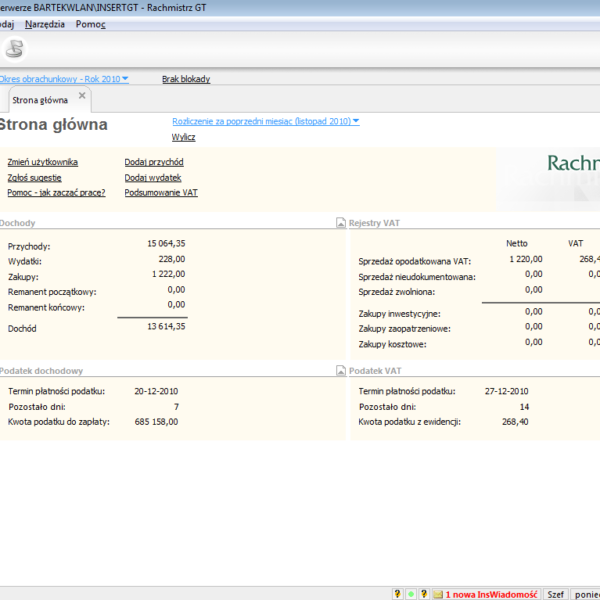The image size is (600, 600).
Task: Click the Dodaj przychód link
Action: [x=154, y=162]
